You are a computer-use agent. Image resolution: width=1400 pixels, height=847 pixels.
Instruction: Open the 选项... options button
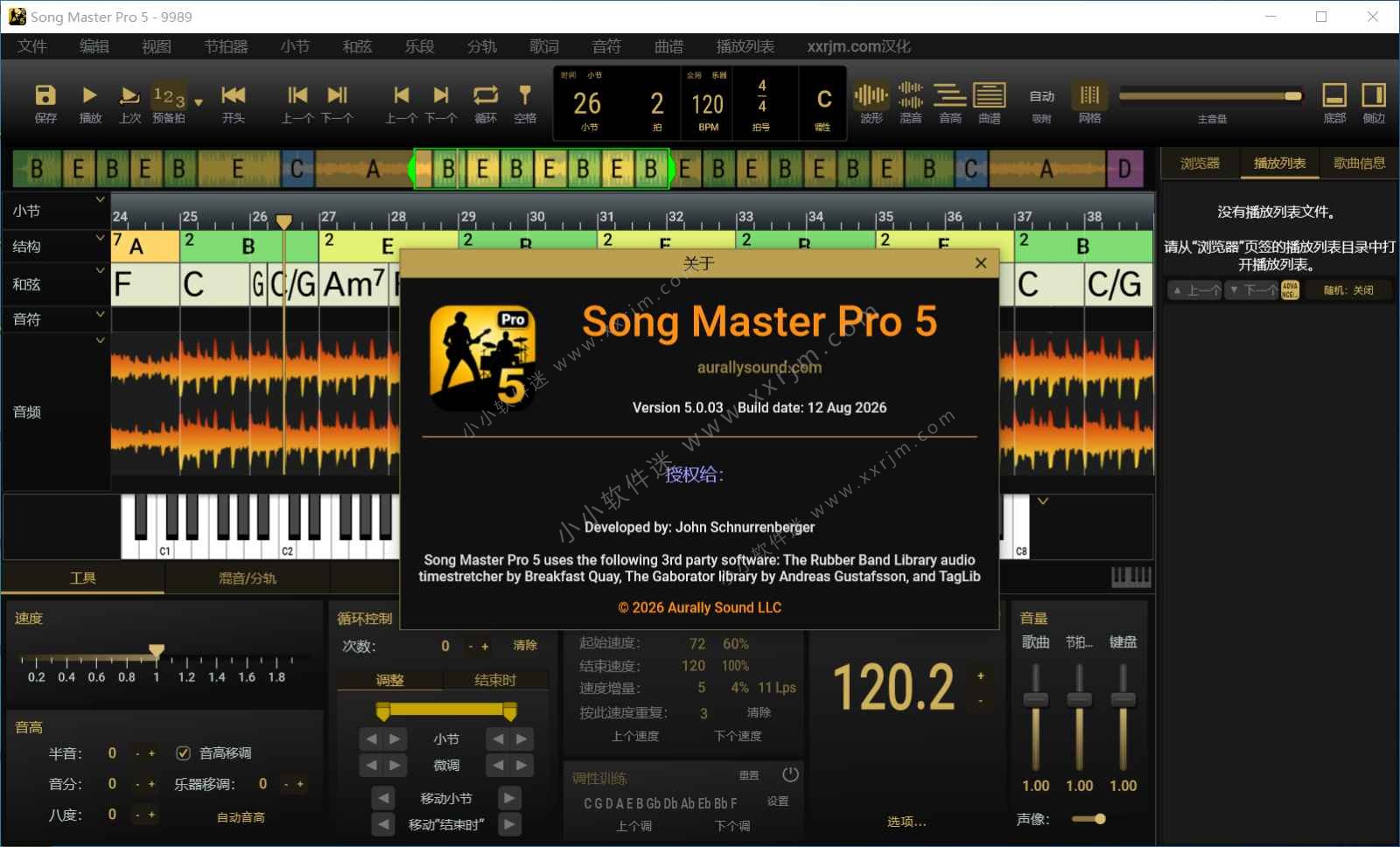[x=906, y=822]
